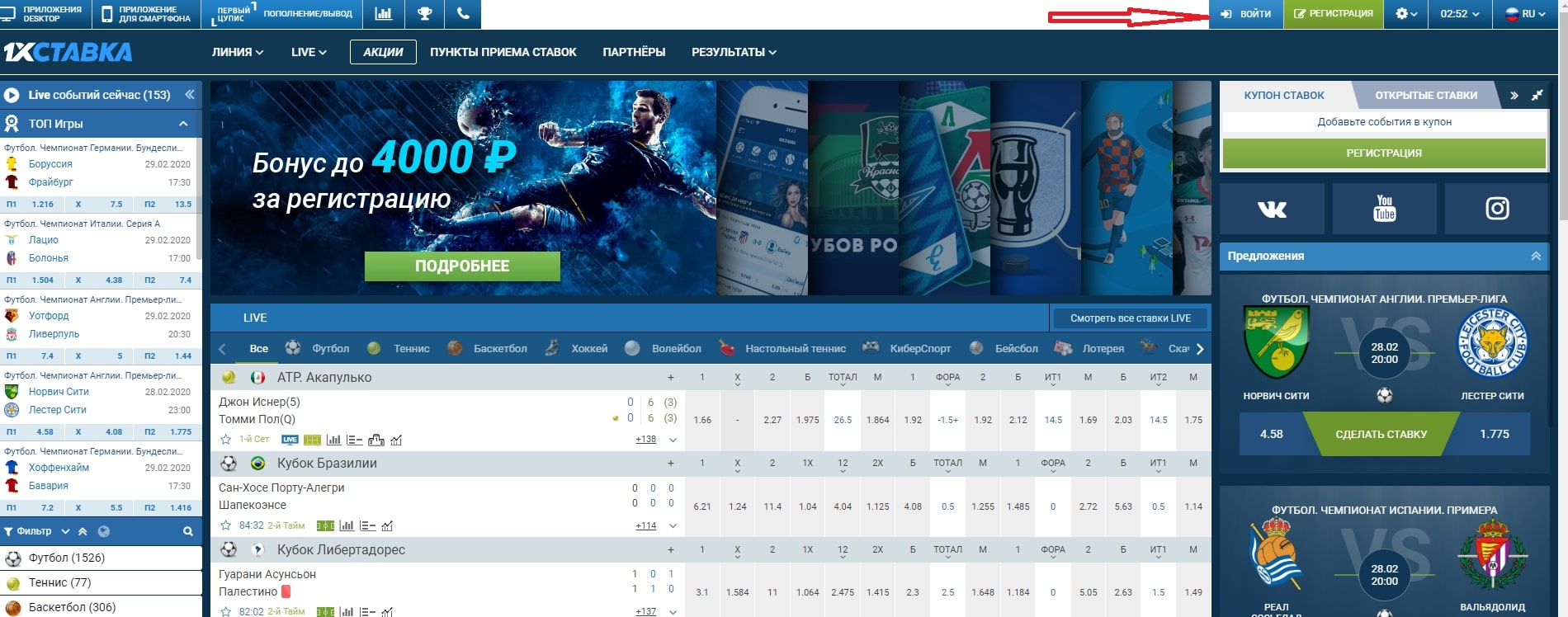Screen dimensions: 1568x617
Task: Open the RU language dropdown
Action: pos(1525,14)
